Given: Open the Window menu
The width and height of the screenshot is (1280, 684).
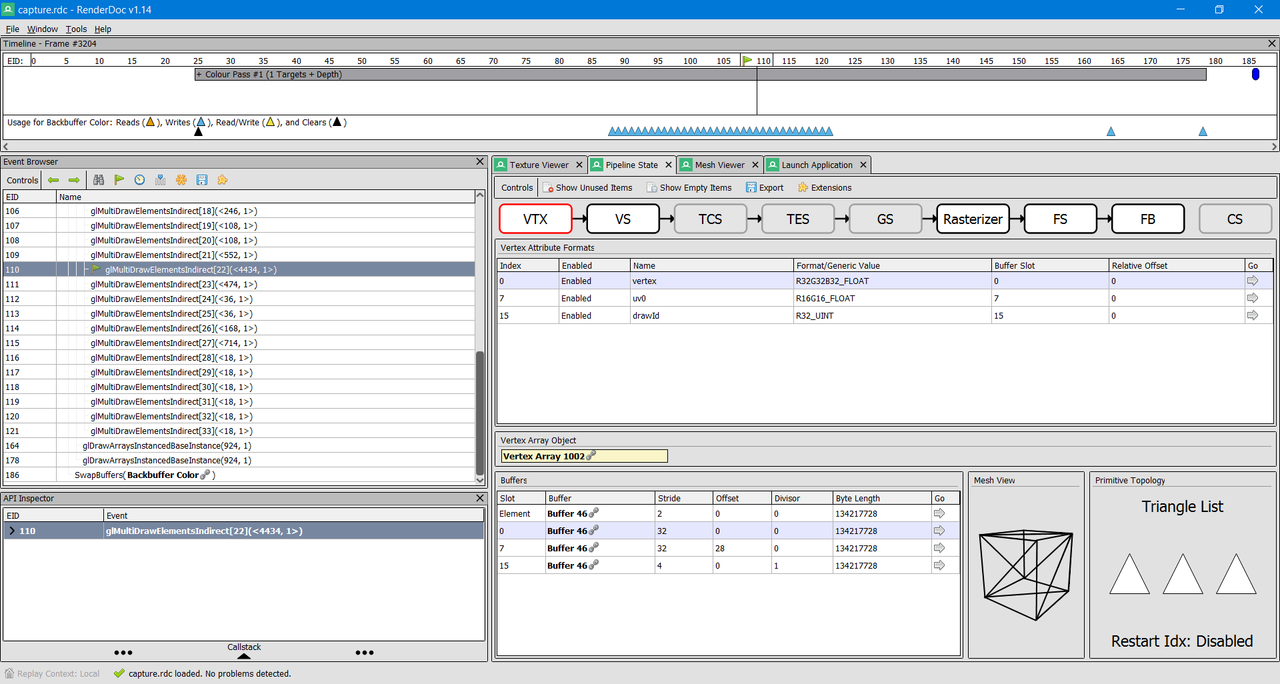Looking at the screenshot, I should [x=43, y=29].
